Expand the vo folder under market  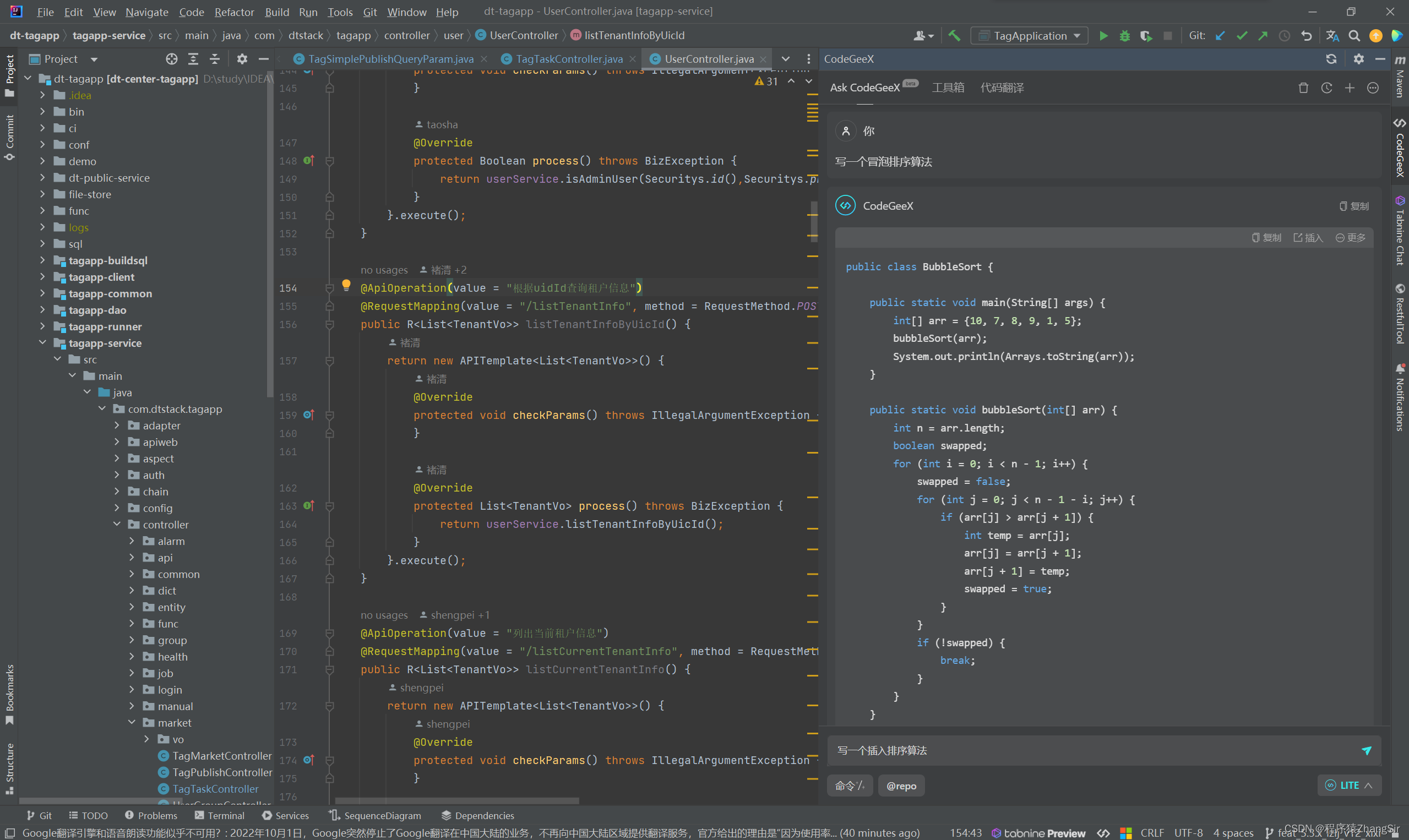point(146,739)
